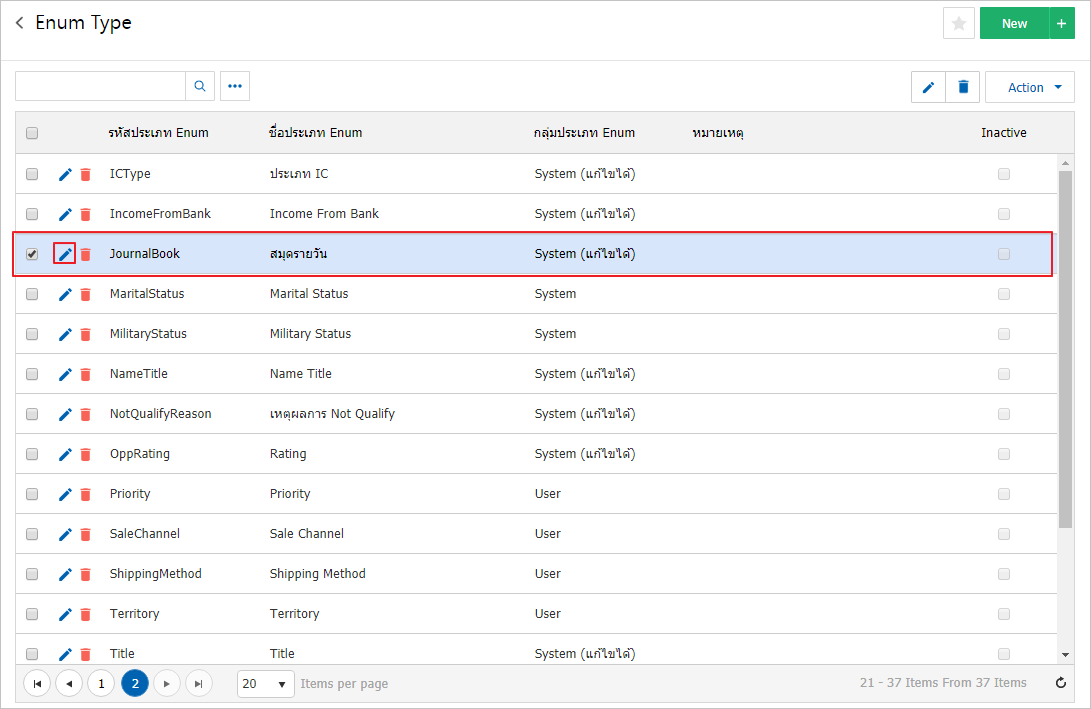Go to previous page
This screenshot has height=709, width=1091.
[x=69, y=684]
